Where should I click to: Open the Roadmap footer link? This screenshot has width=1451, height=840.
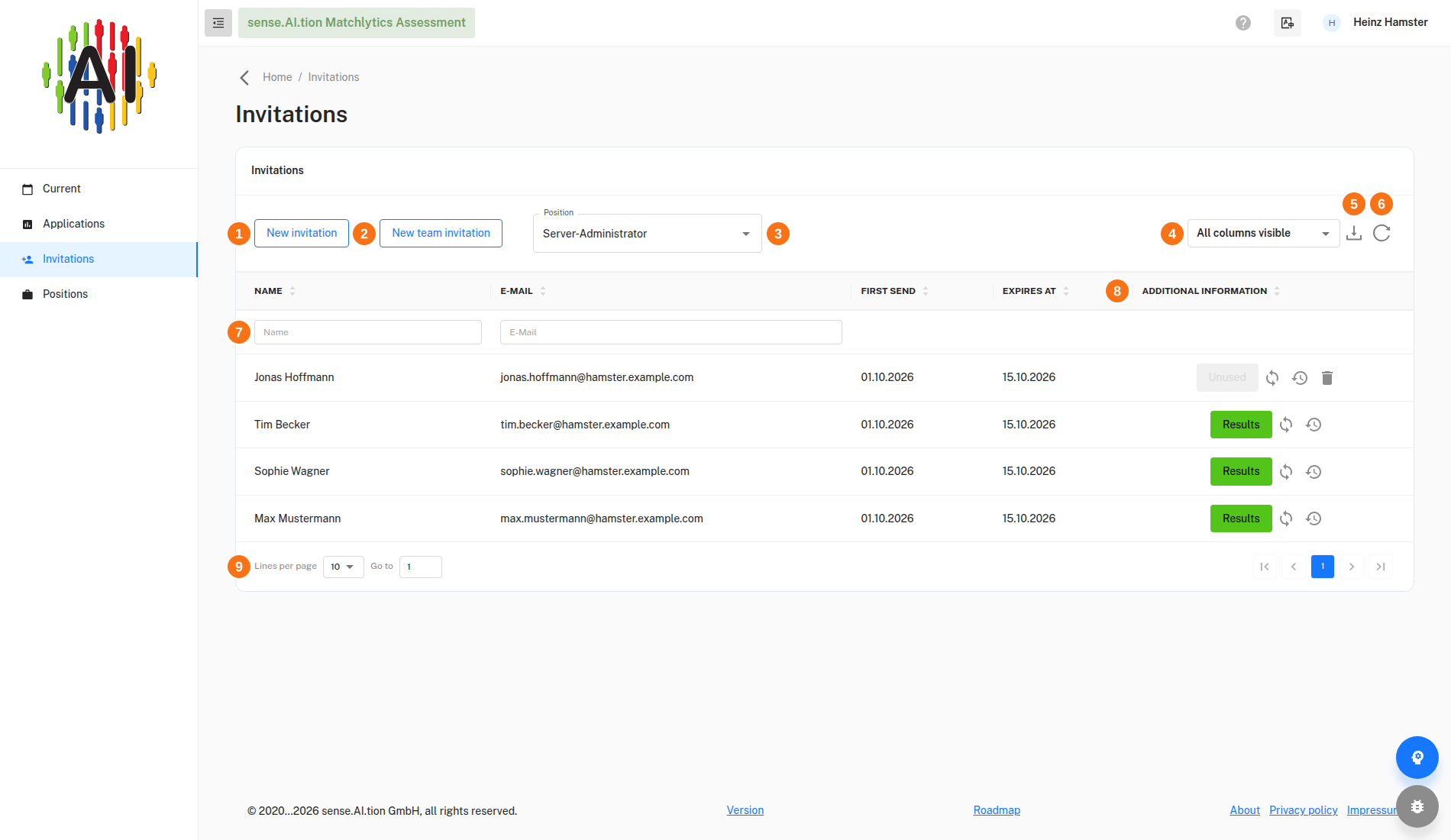coord(997,810)
